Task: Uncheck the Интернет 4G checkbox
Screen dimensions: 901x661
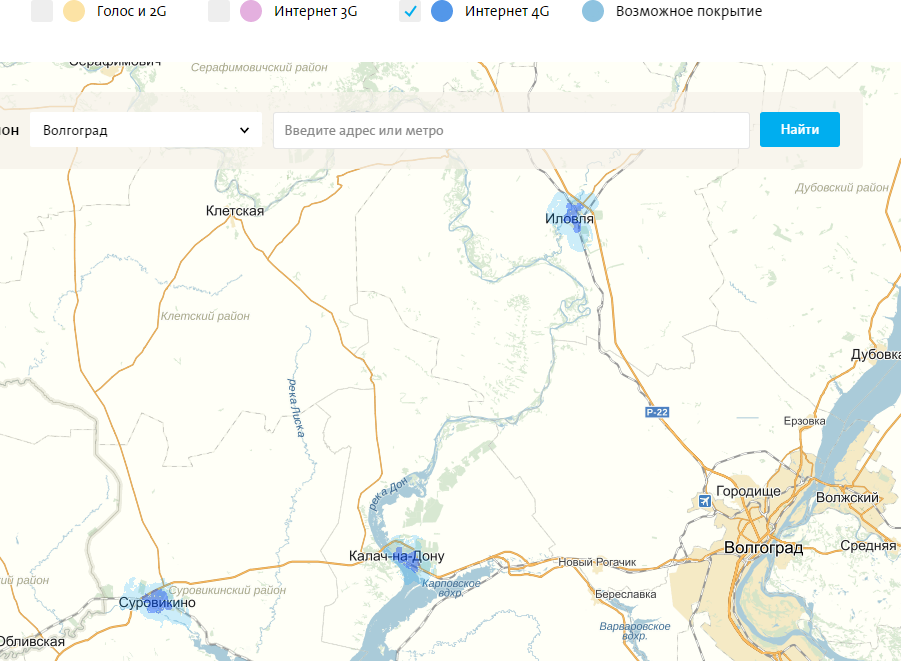Action: coord(410,12)
